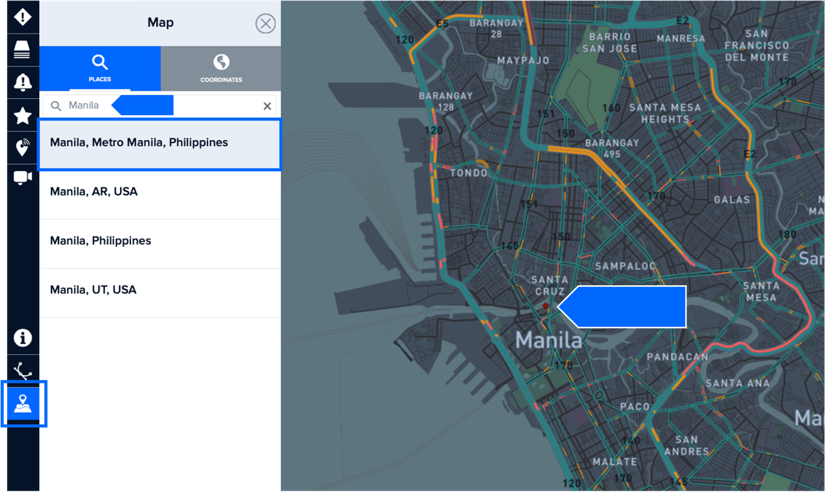Clear the search text with the X
Screen dimensions: 825x492
click(267, 106)
